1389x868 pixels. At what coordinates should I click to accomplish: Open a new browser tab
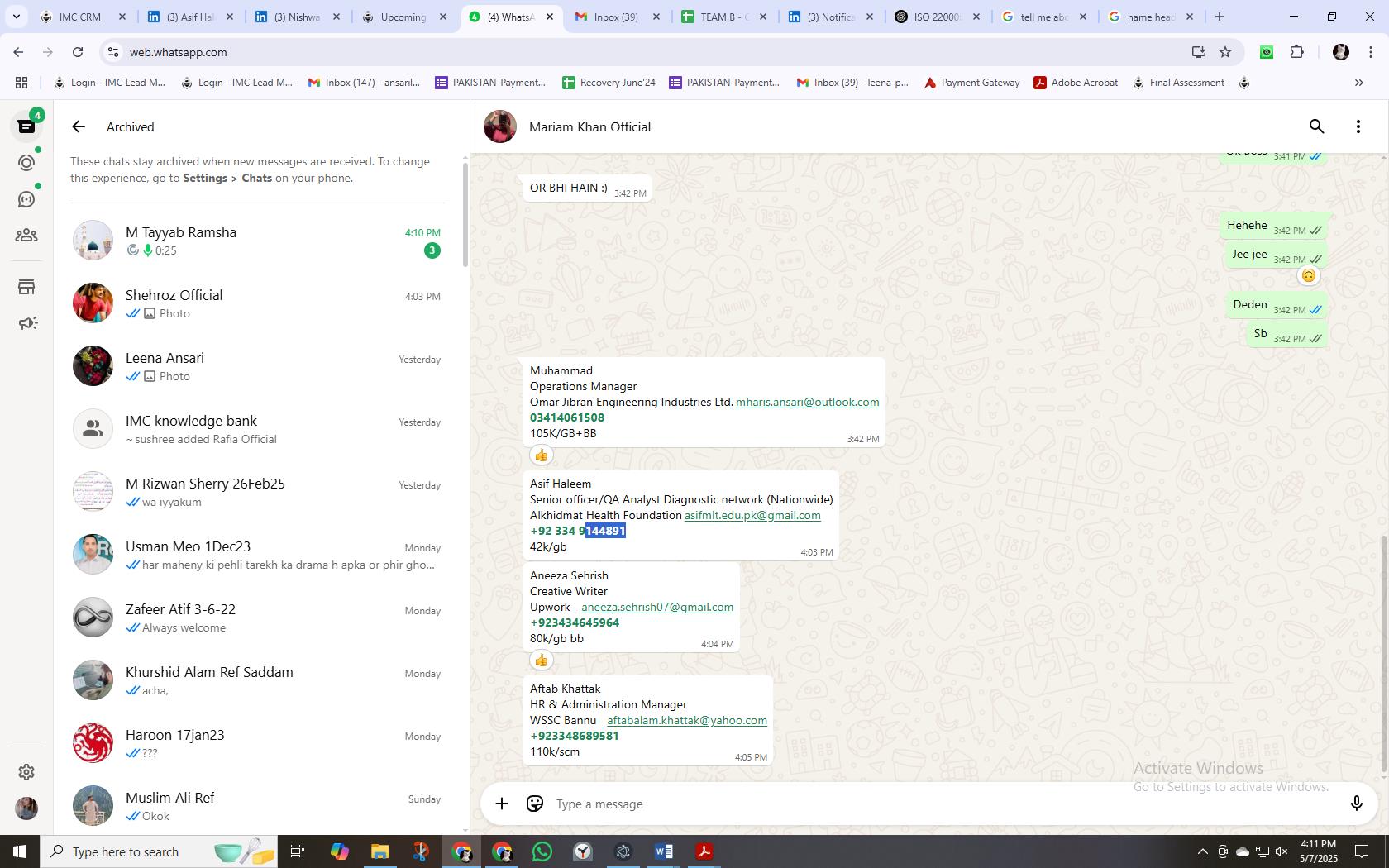1219,17
